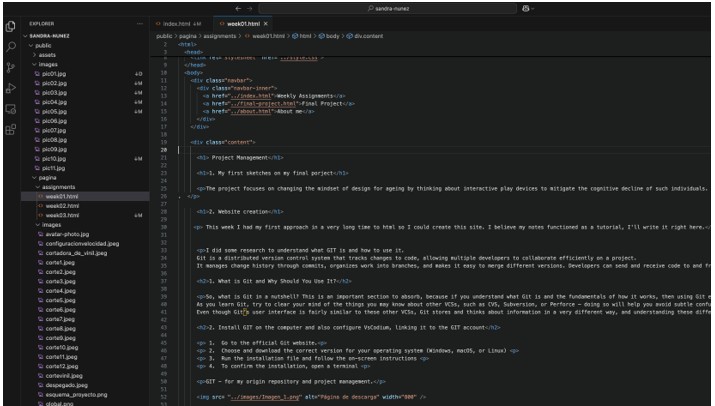Open pic02.jpg in explorer
Screen dimensions: 715x406
(x=54, y=83)
